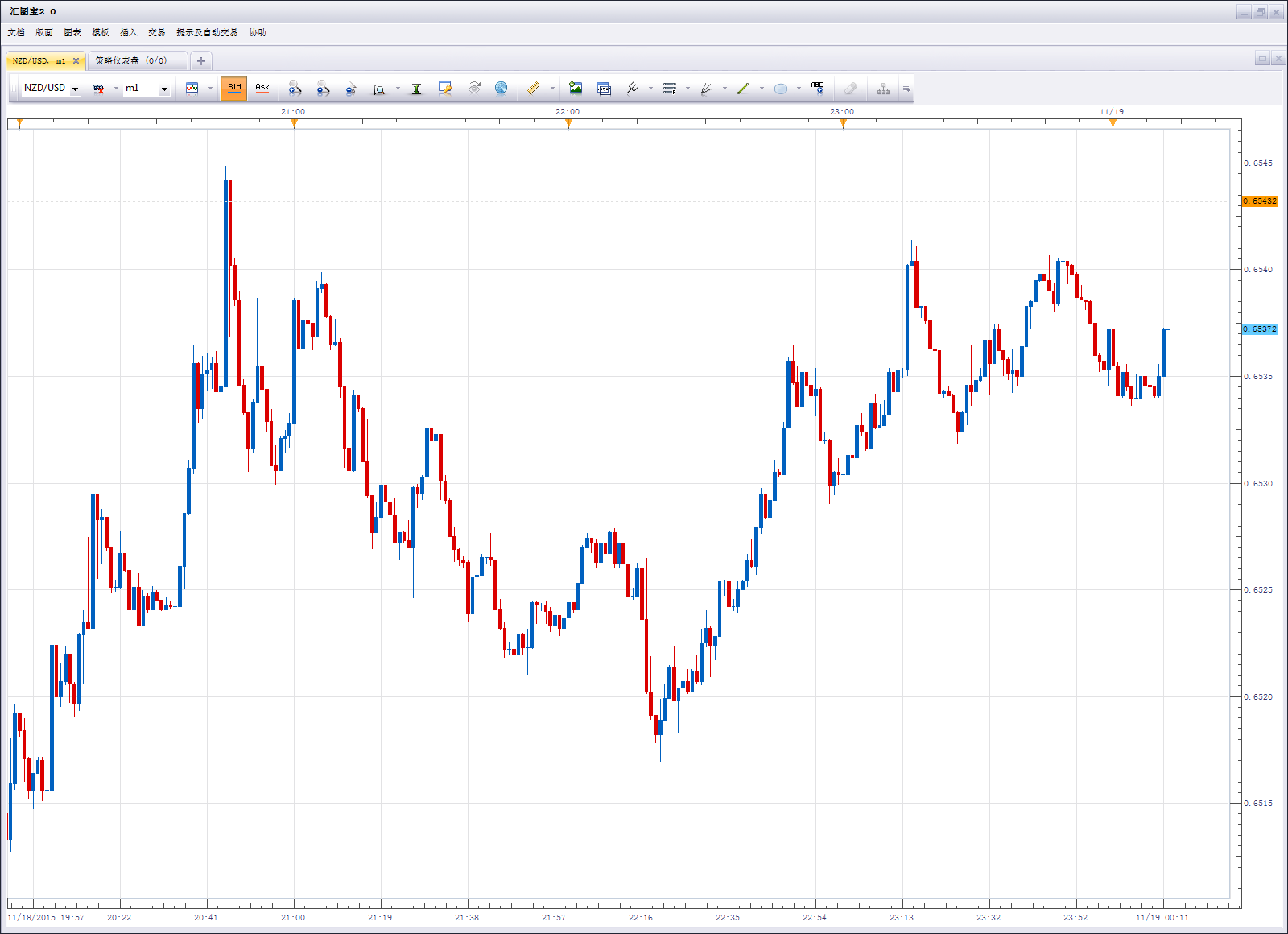Open the 版面 menu
The width and height of the screenshot is (1288, 934).
44,33
